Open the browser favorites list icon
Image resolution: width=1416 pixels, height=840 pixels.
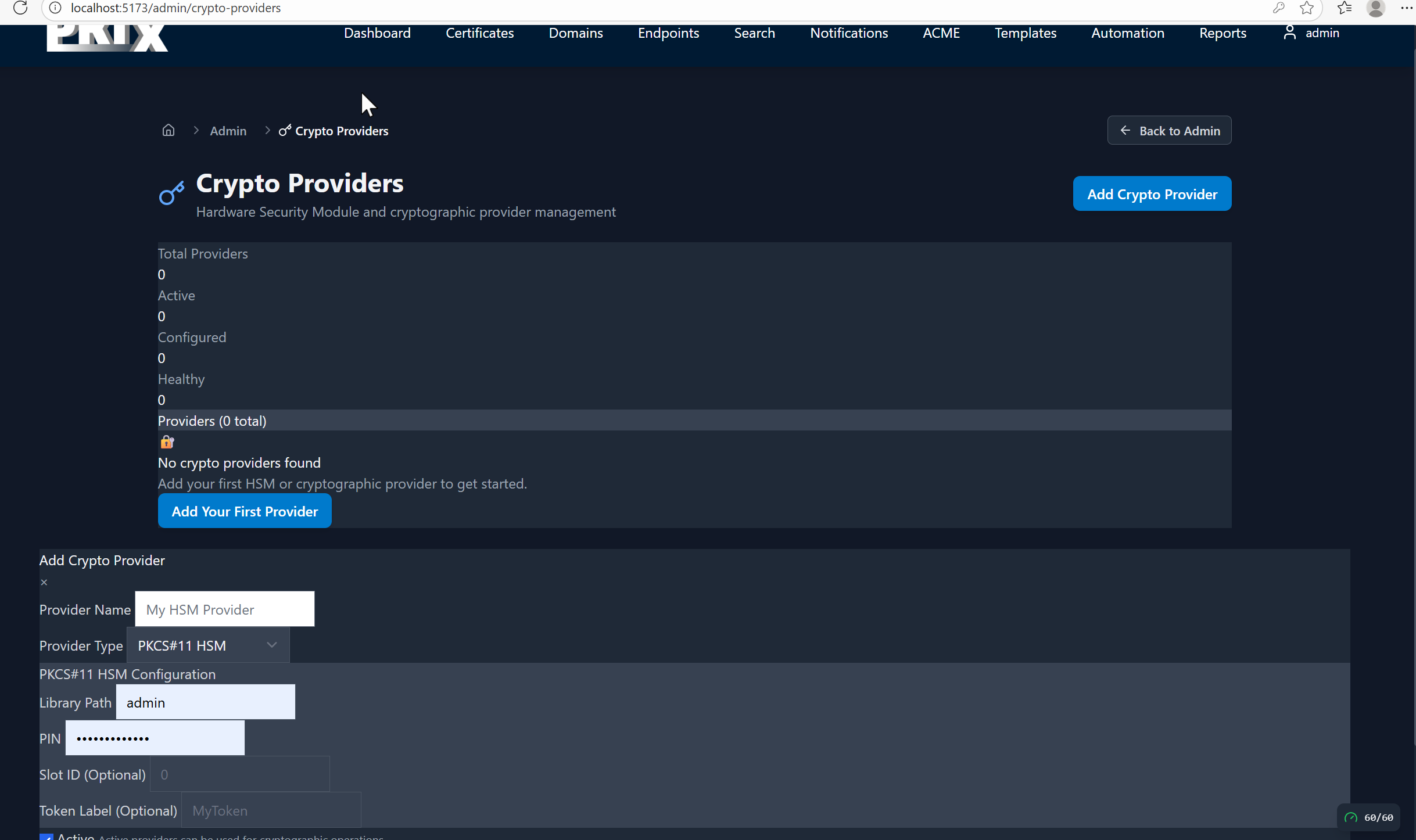tap(1345, 8)
